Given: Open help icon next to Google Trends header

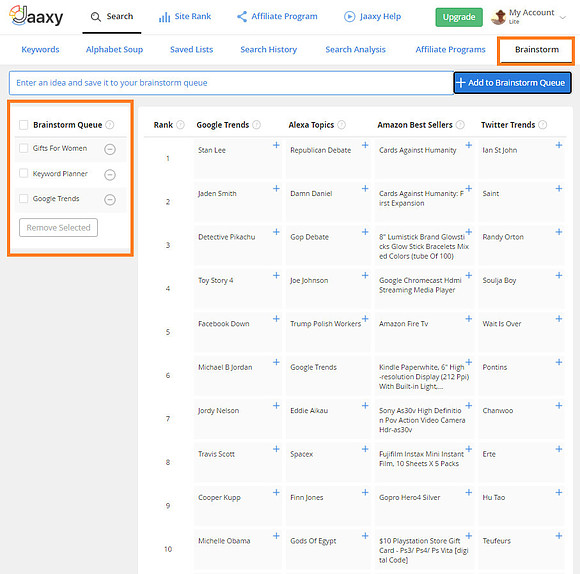Looking at the screenshot, I should pyautogui.click(x=256, y=125).
